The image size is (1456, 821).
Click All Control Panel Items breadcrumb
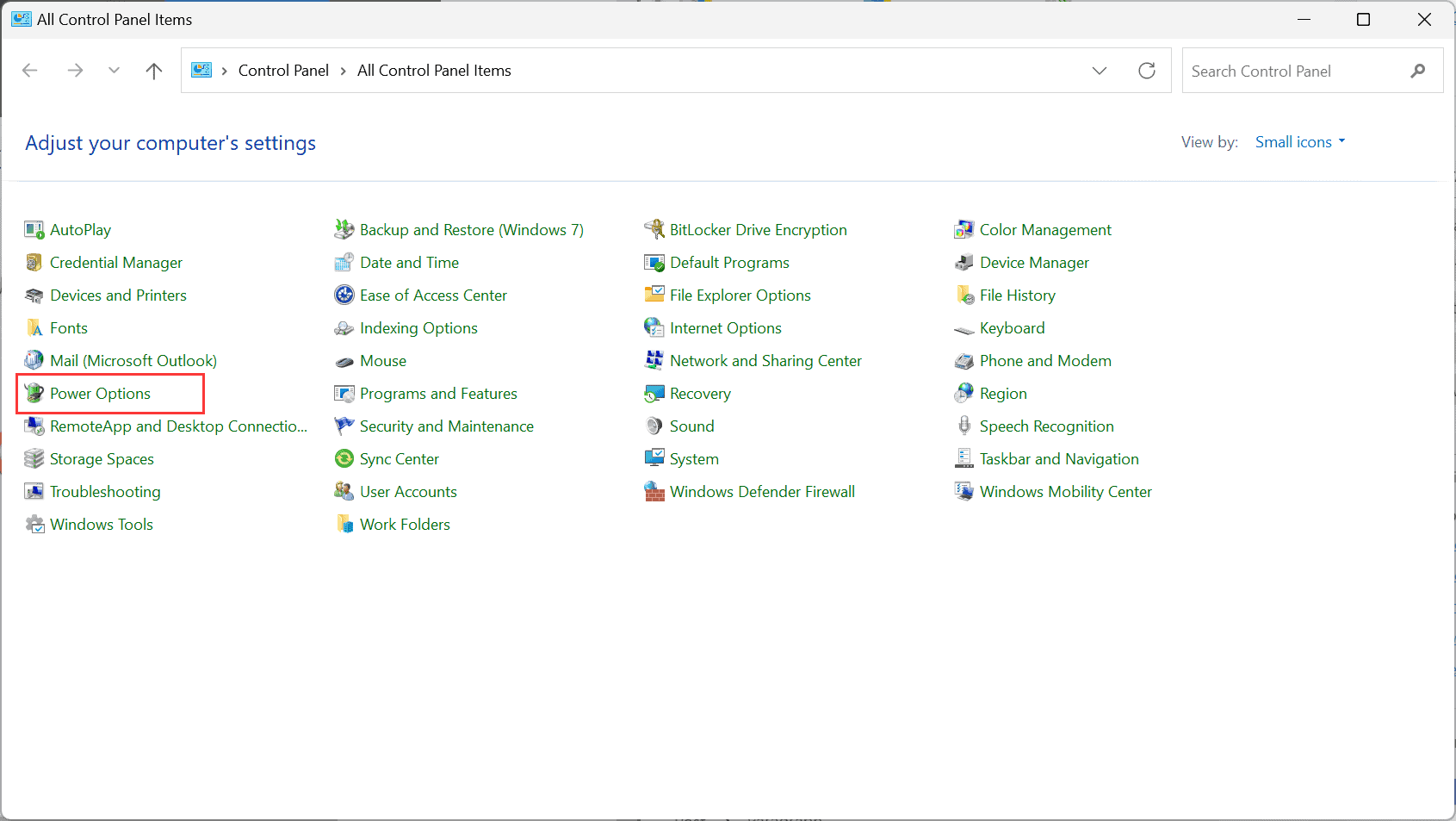tap(434, 70)
